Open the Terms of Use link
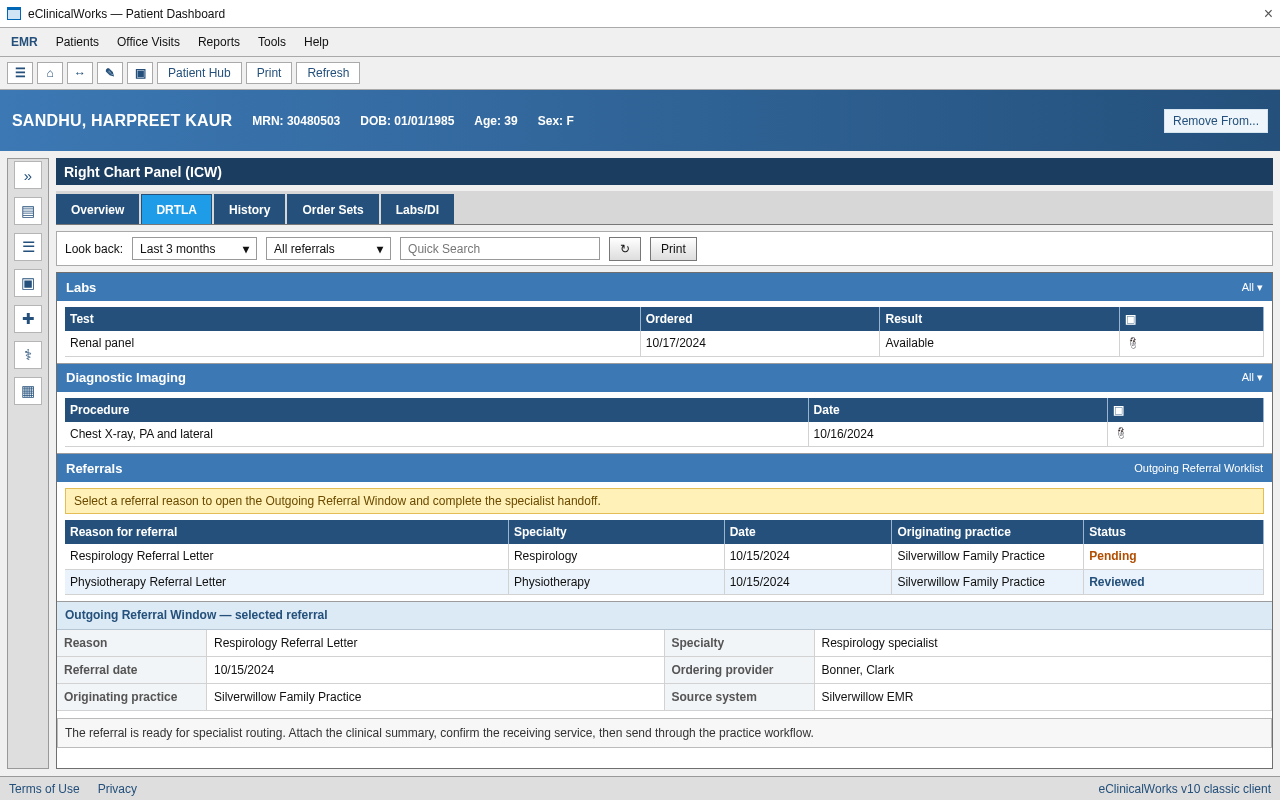1280x800 pixels. click(x=44, y=789)
